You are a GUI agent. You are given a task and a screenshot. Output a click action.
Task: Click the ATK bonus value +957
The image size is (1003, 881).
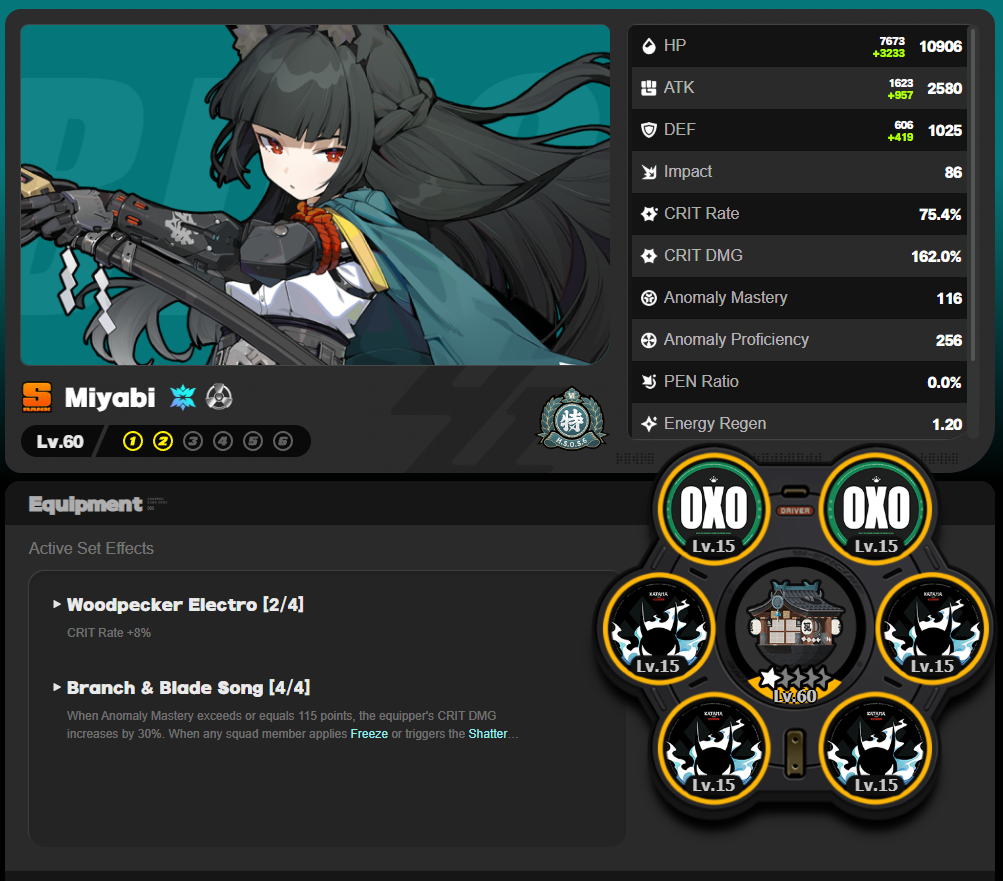point(900,95)
